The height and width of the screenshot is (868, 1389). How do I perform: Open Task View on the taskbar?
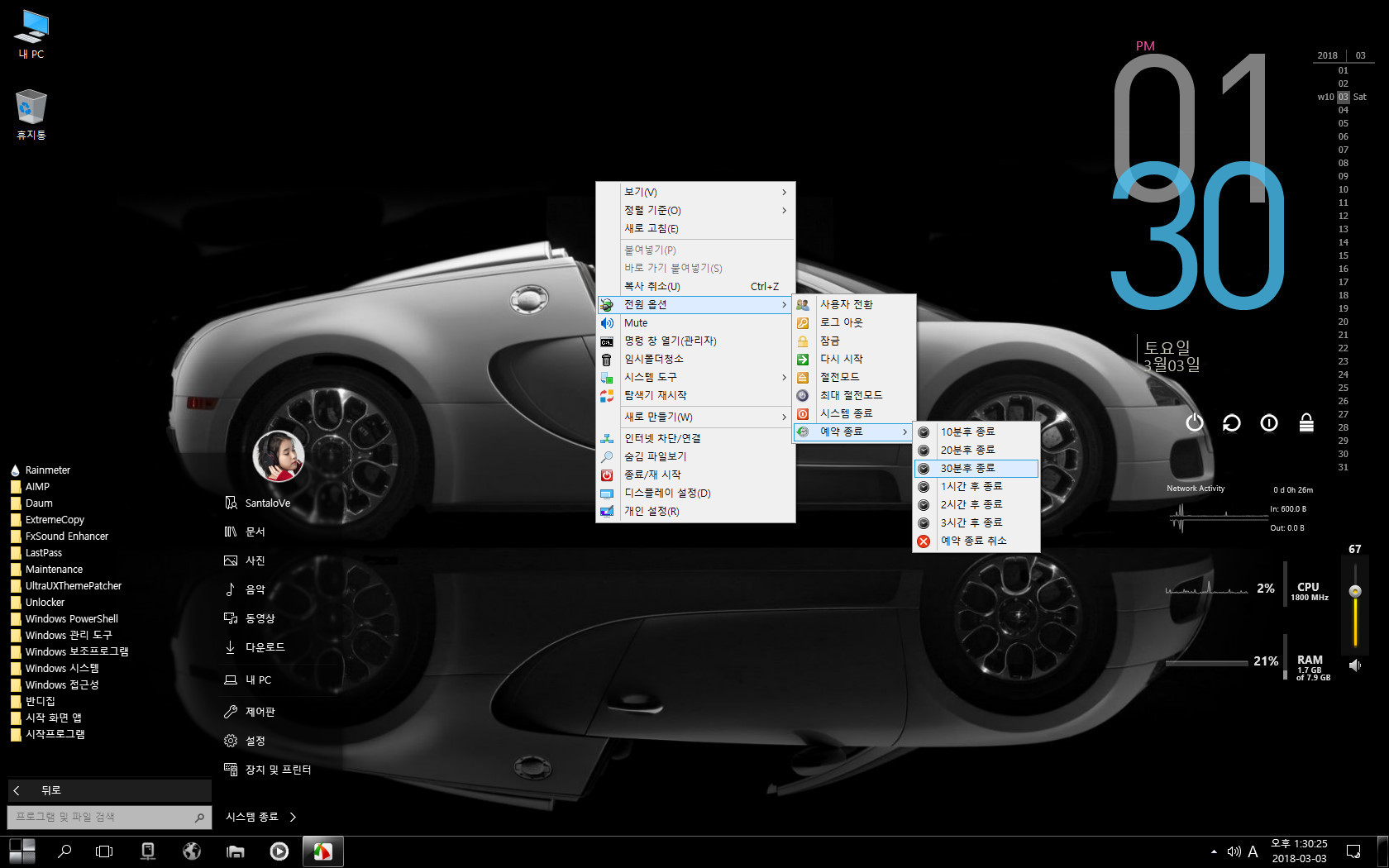[104, 851]
